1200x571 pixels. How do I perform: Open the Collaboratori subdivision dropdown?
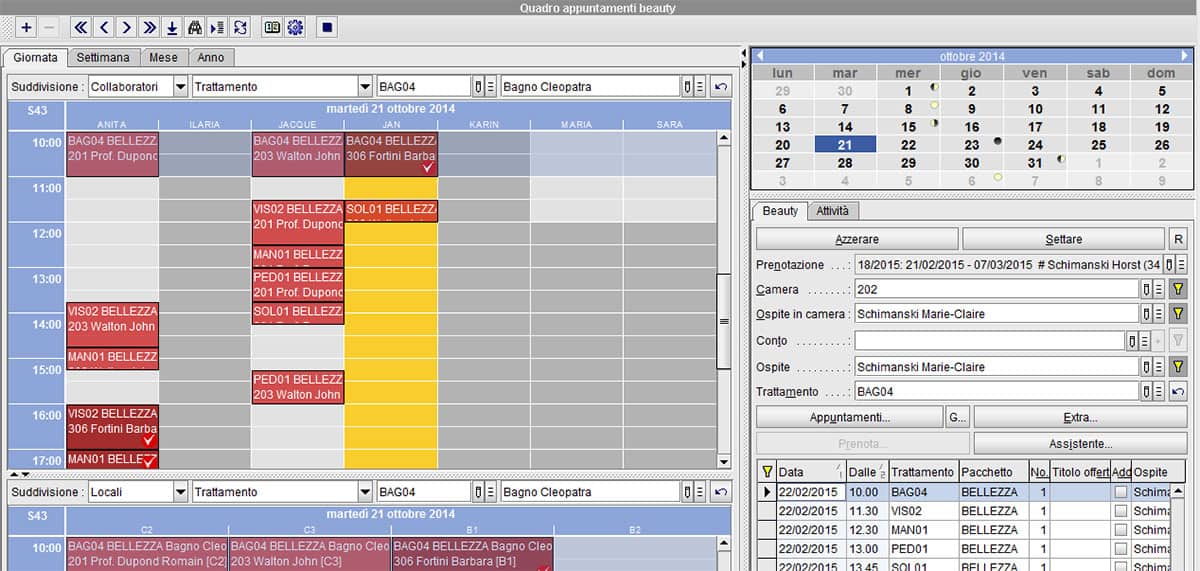(x=180, y=87)
